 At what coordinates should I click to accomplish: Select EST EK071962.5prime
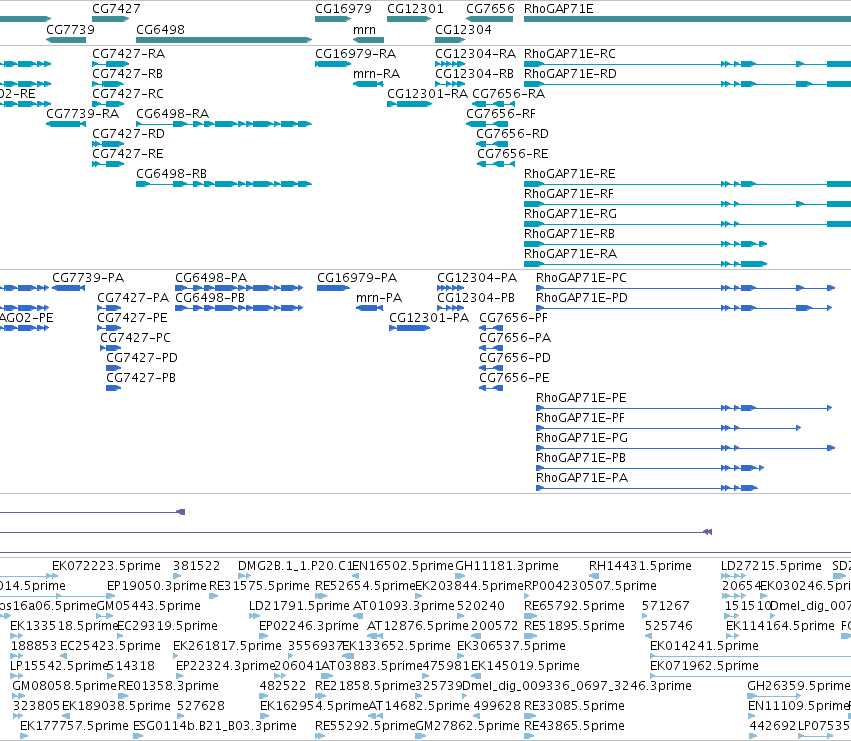(x=704, y=666)
